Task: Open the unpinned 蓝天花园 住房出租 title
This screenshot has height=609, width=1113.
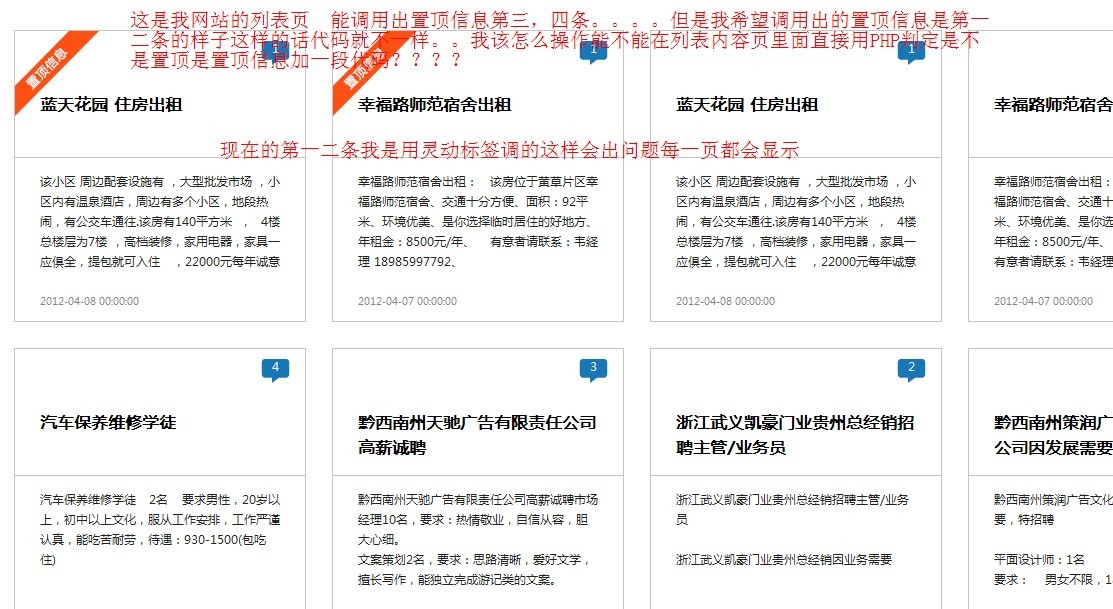Action: (x=747, y=105)
